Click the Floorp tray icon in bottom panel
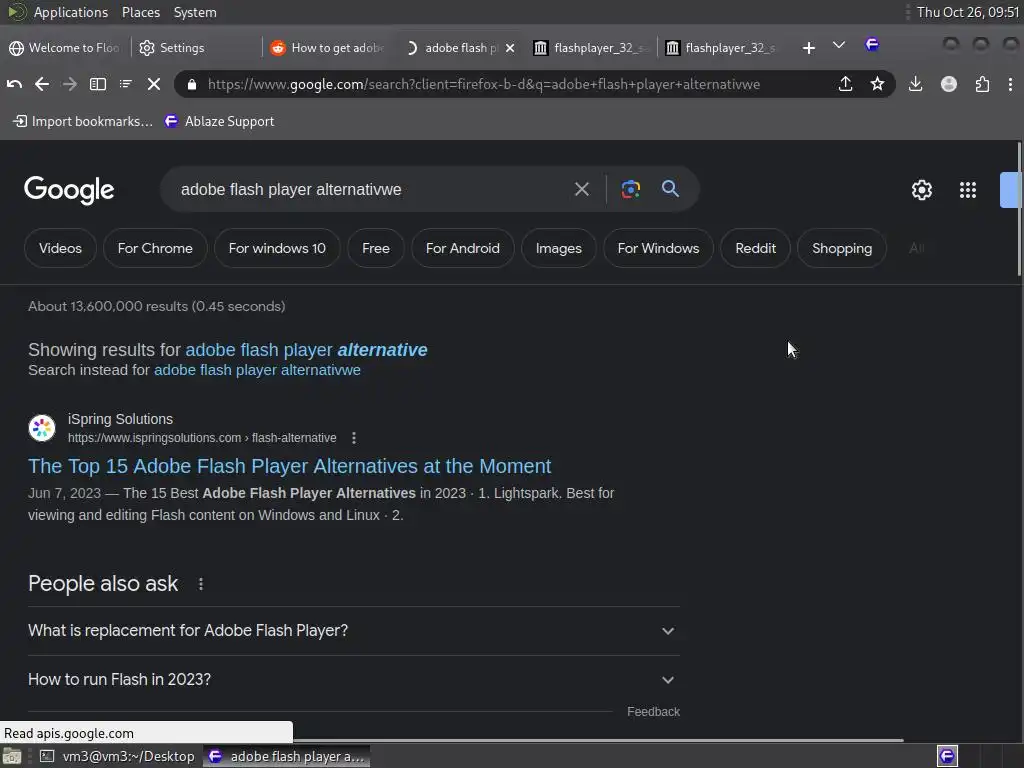 tap(948, 756)
